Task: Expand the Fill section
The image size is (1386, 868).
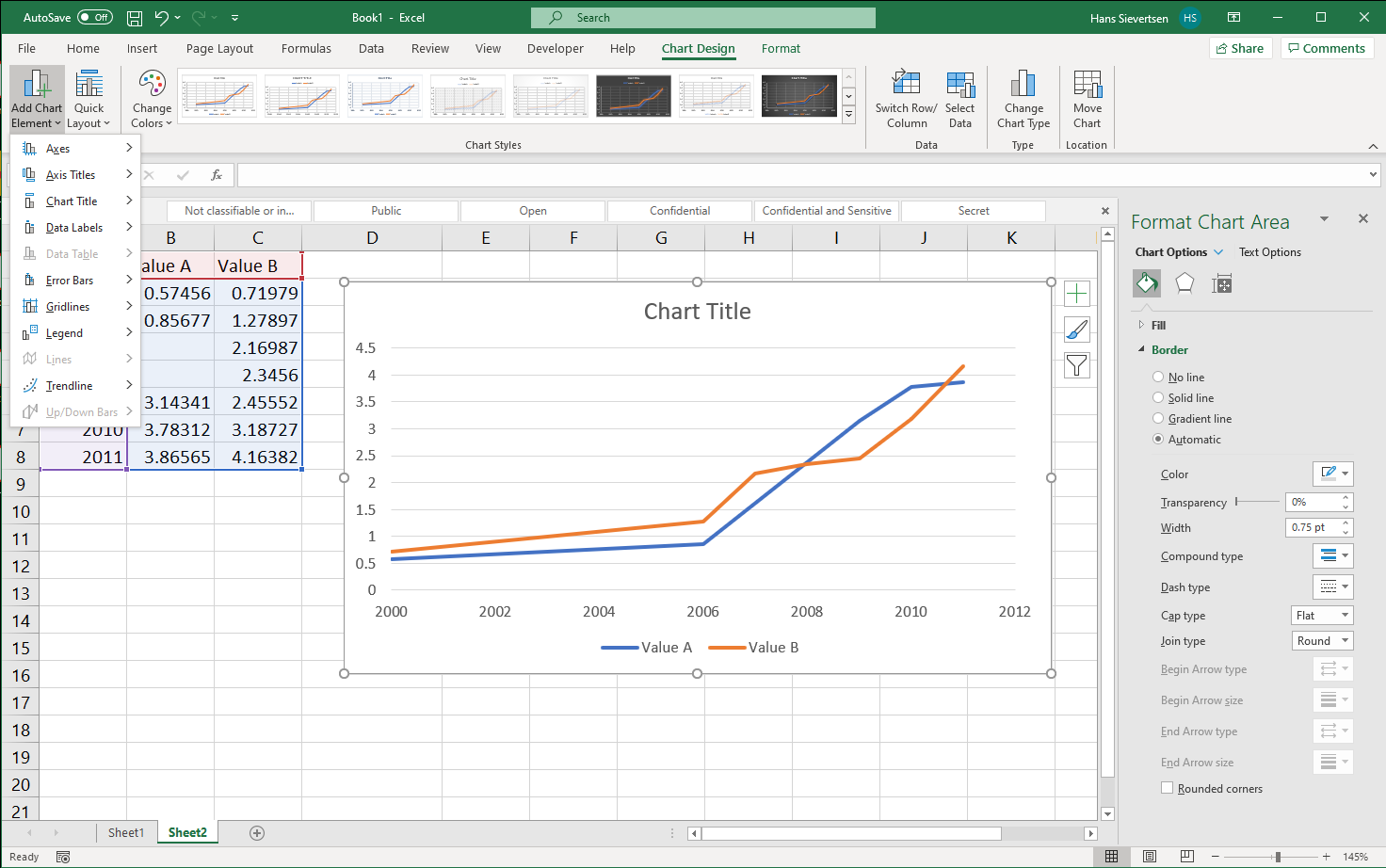Action: tap(1141, 325)
